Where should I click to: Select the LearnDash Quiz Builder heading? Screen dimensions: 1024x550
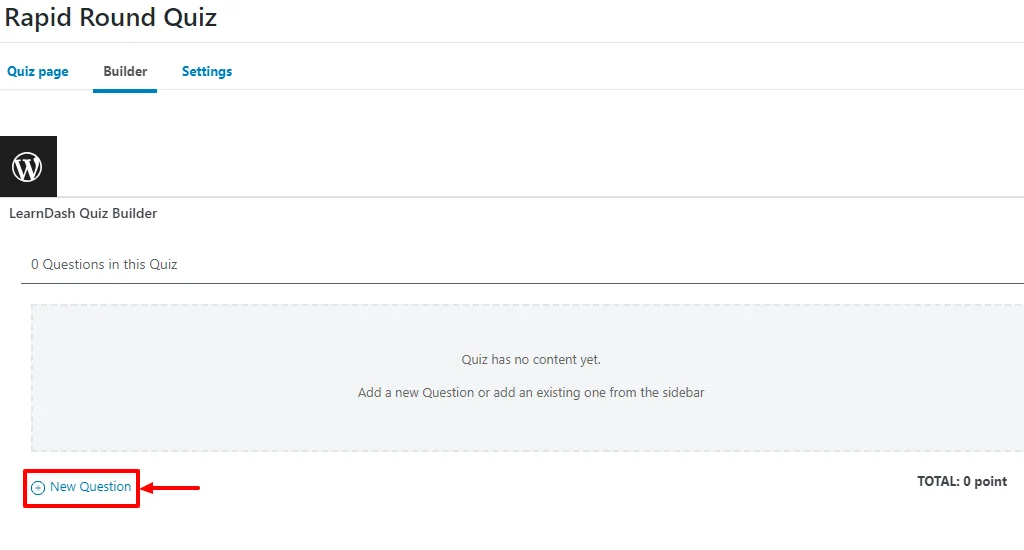[x=83, y=213]
